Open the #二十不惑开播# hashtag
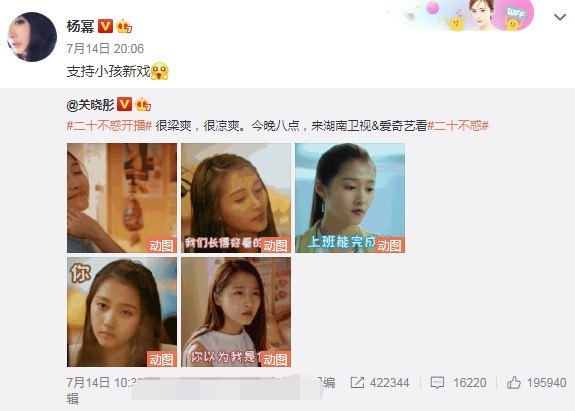 point(109,126)
